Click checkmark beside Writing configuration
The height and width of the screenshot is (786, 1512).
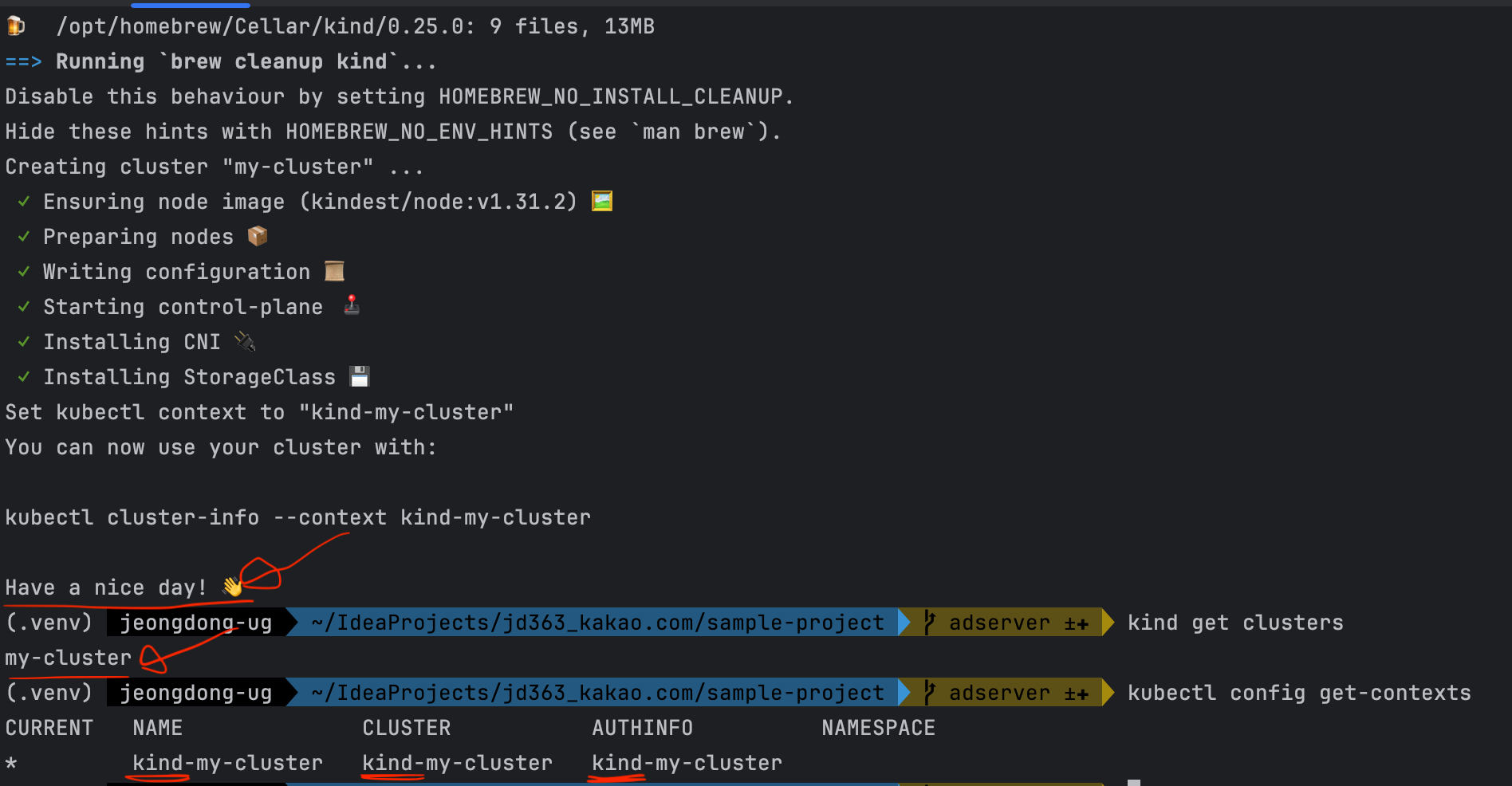pos(24,272)
